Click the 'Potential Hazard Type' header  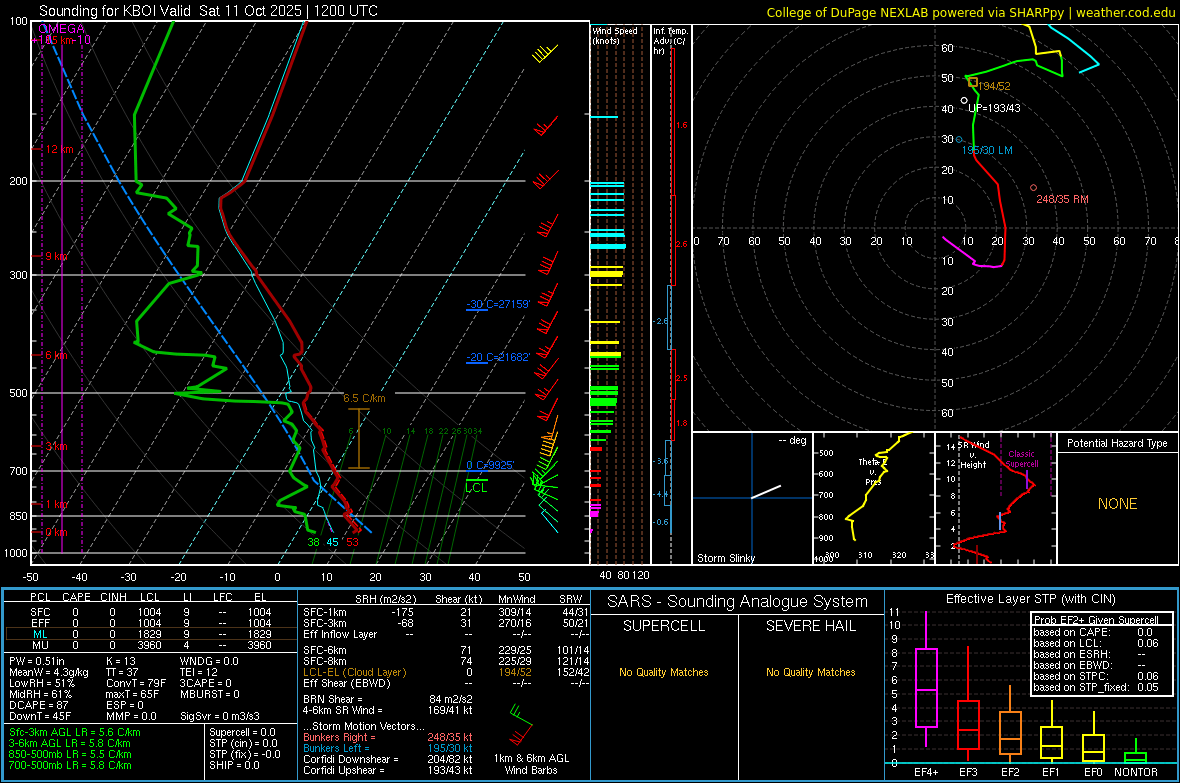pos(1117,443)
